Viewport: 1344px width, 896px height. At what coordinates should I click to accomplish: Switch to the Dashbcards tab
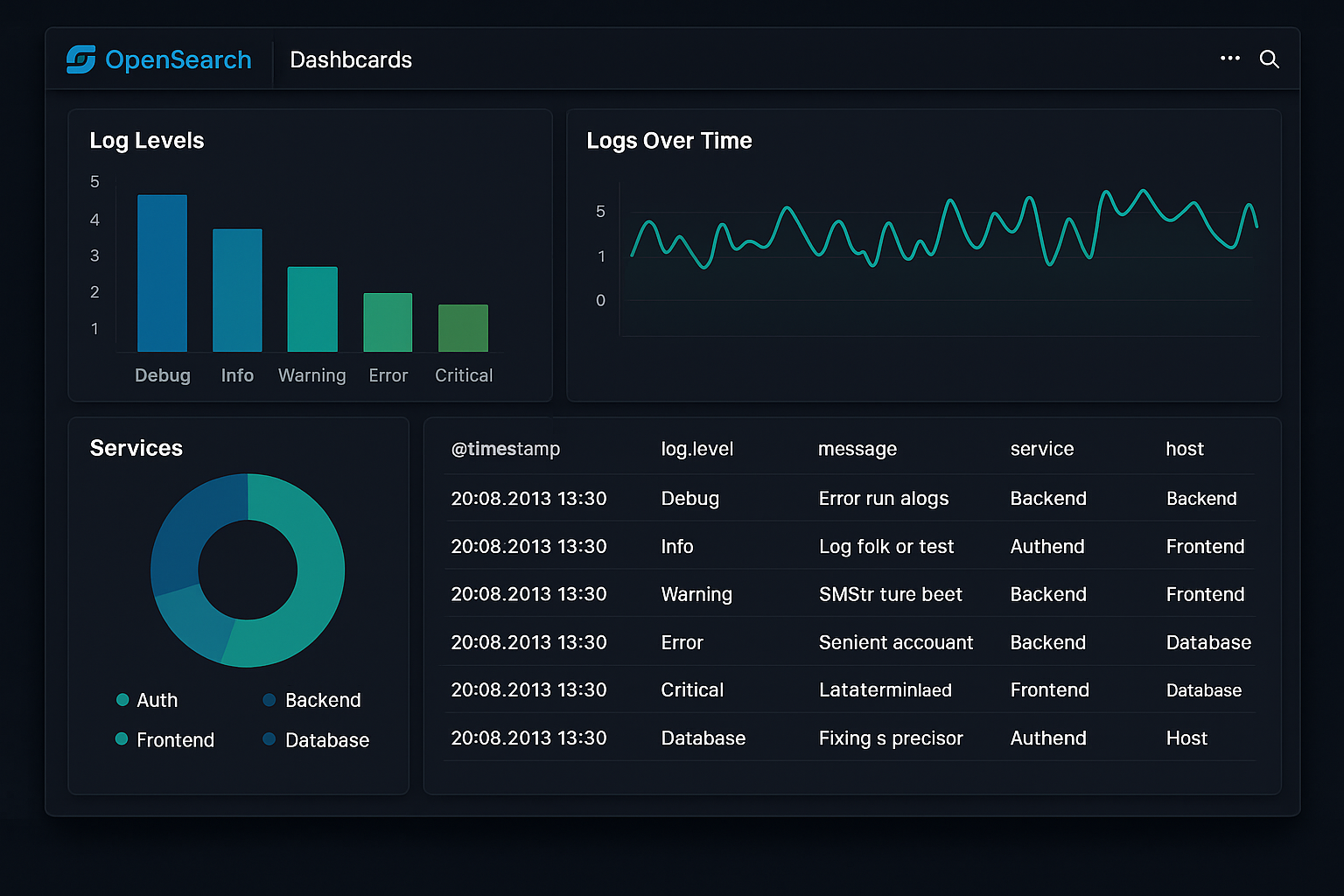tap(350, 59)
